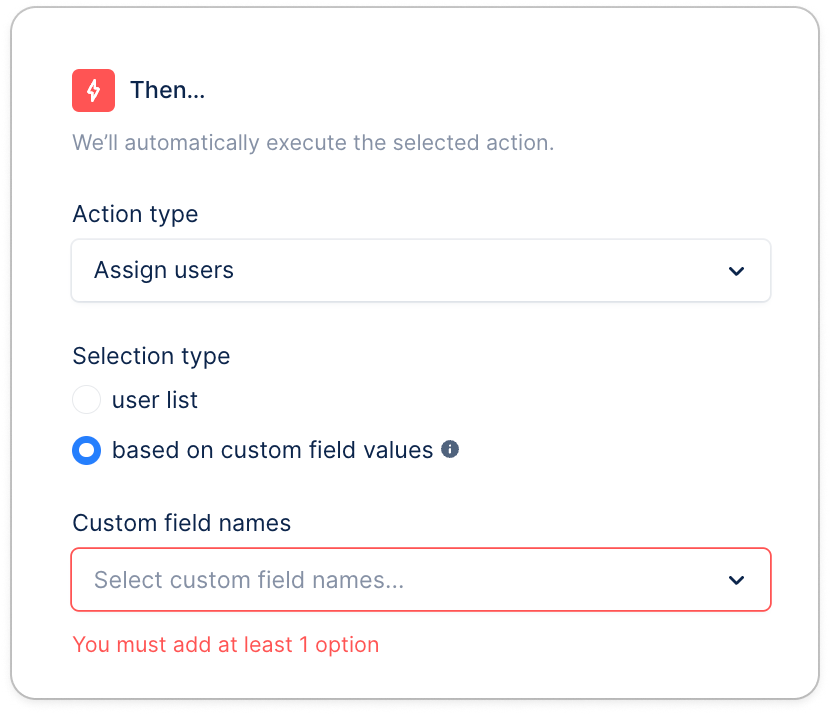Select the user list radio button

(x=86, y=400)
